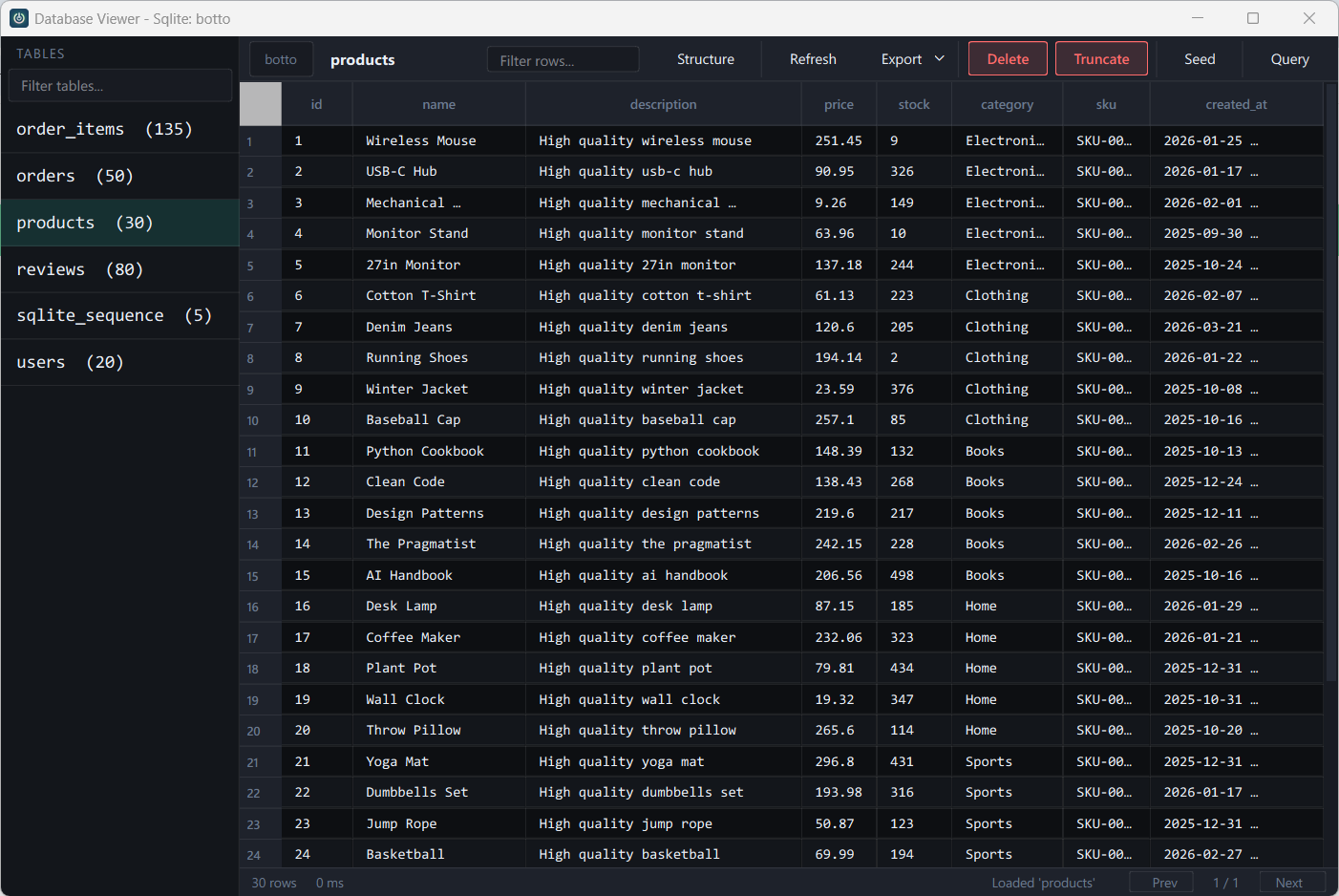Select the 'Coffee Maker' cell
1339x896 pixels.
[439, 637]
